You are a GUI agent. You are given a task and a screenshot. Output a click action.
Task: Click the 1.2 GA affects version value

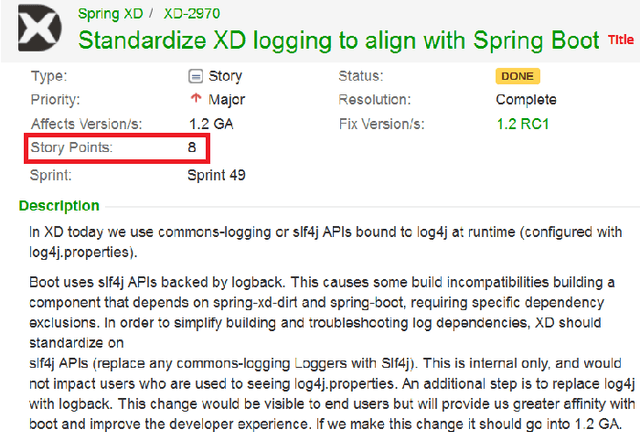point(210,124)
